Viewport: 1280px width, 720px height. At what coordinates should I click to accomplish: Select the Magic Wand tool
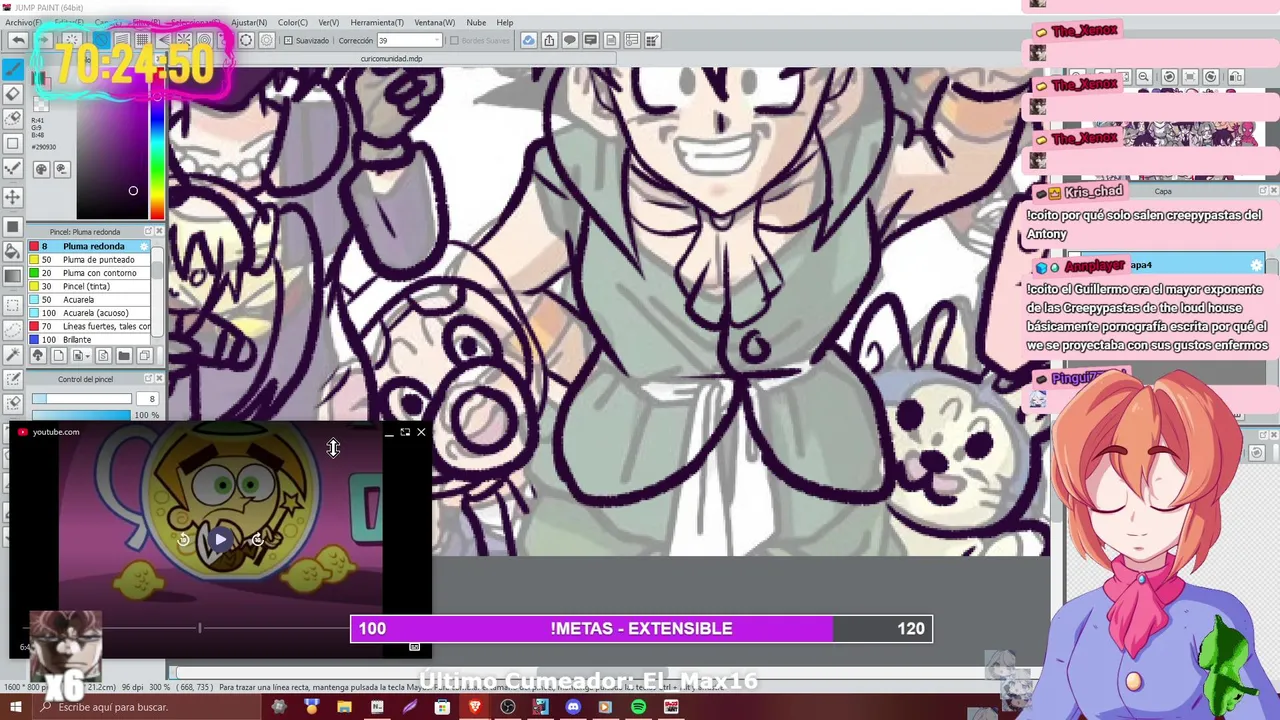pyautogui.click(x=13, y=353)
